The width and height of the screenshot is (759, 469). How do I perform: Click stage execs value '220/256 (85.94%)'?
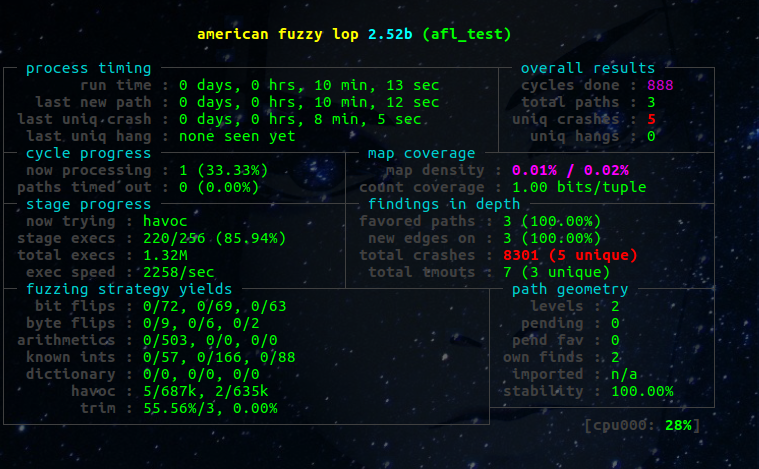pos(215,238)
